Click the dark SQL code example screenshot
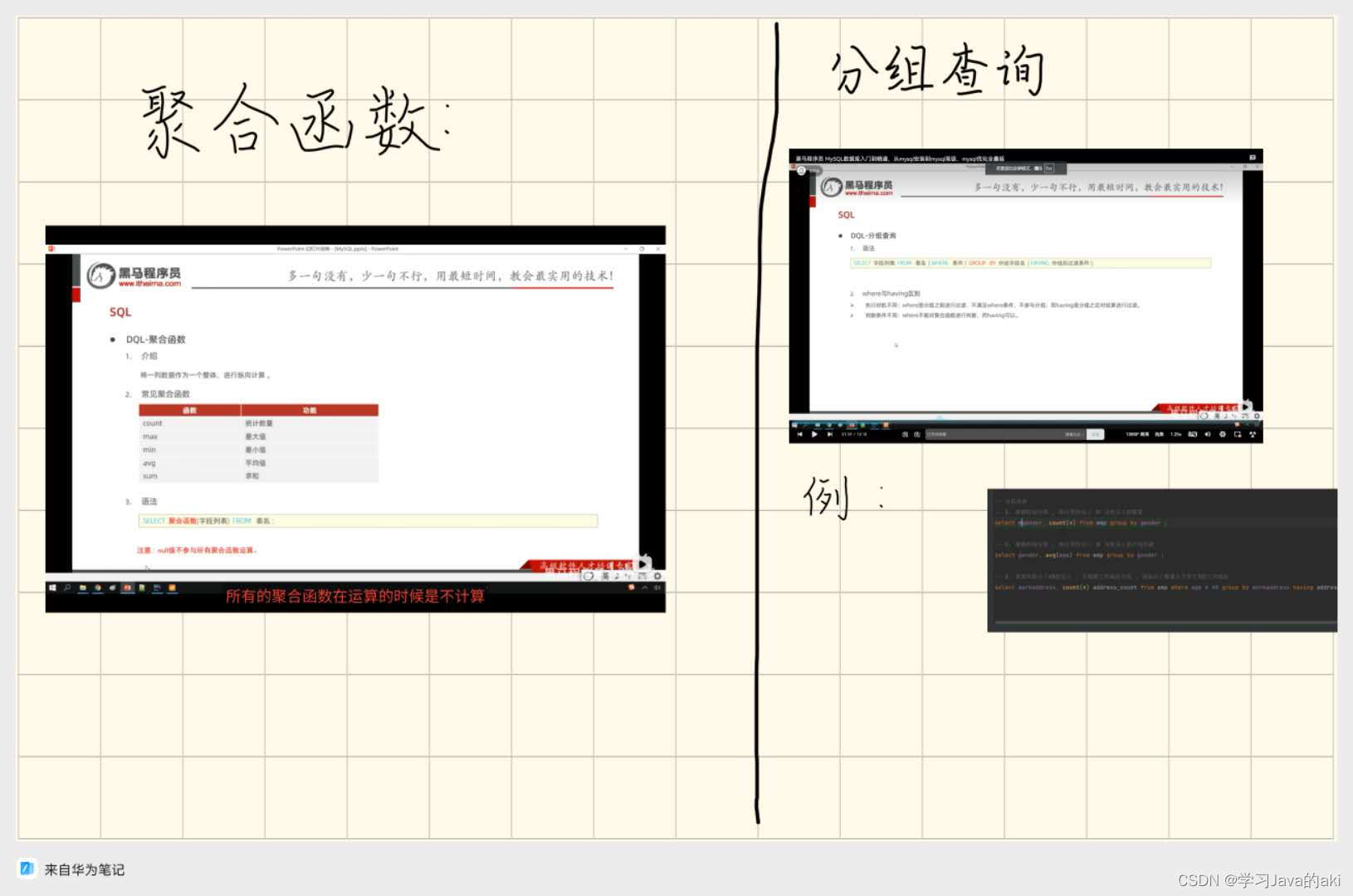1353x896 pixels. tap(1162, 560)
